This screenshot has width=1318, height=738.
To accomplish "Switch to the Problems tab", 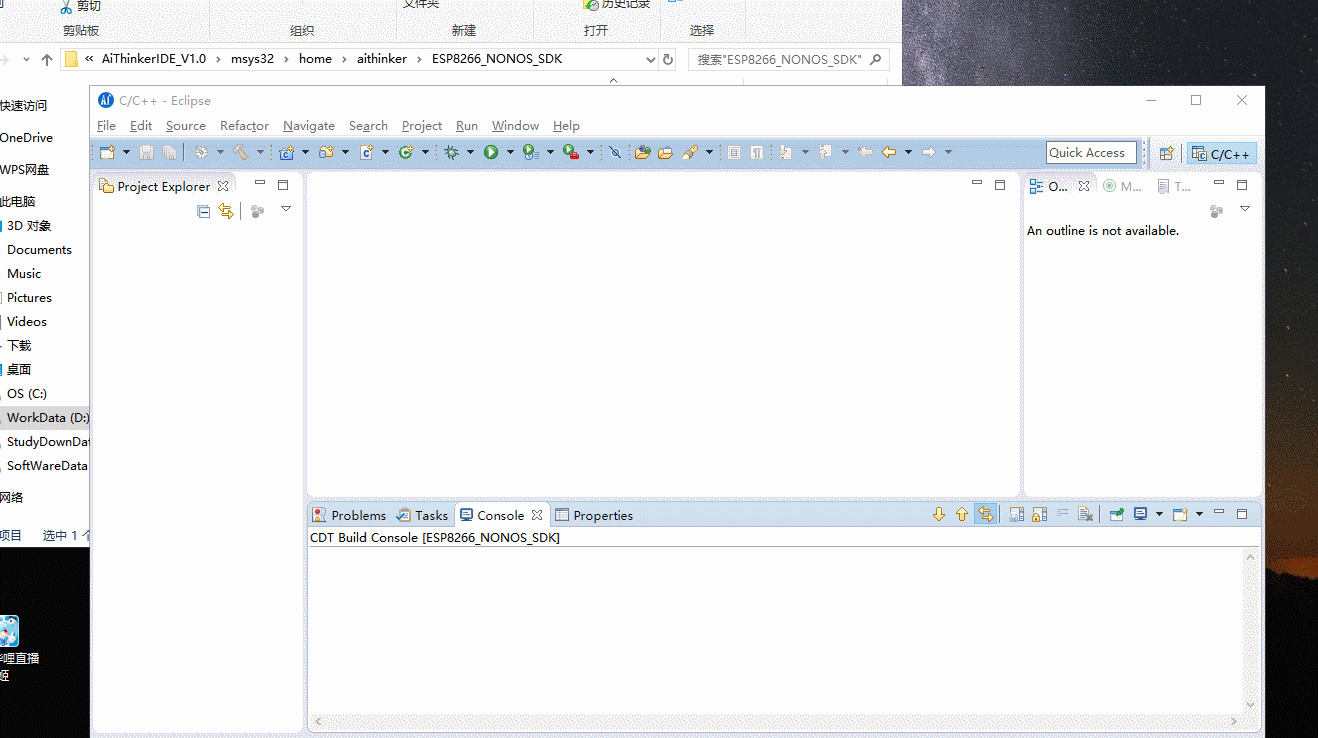I will (349, 515).
